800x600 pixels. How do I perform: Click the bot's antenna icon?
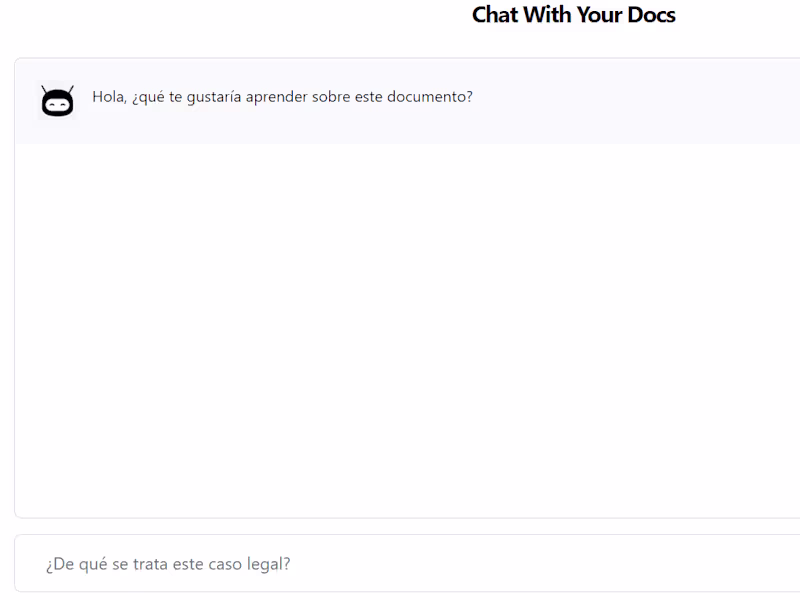point(57,88)
